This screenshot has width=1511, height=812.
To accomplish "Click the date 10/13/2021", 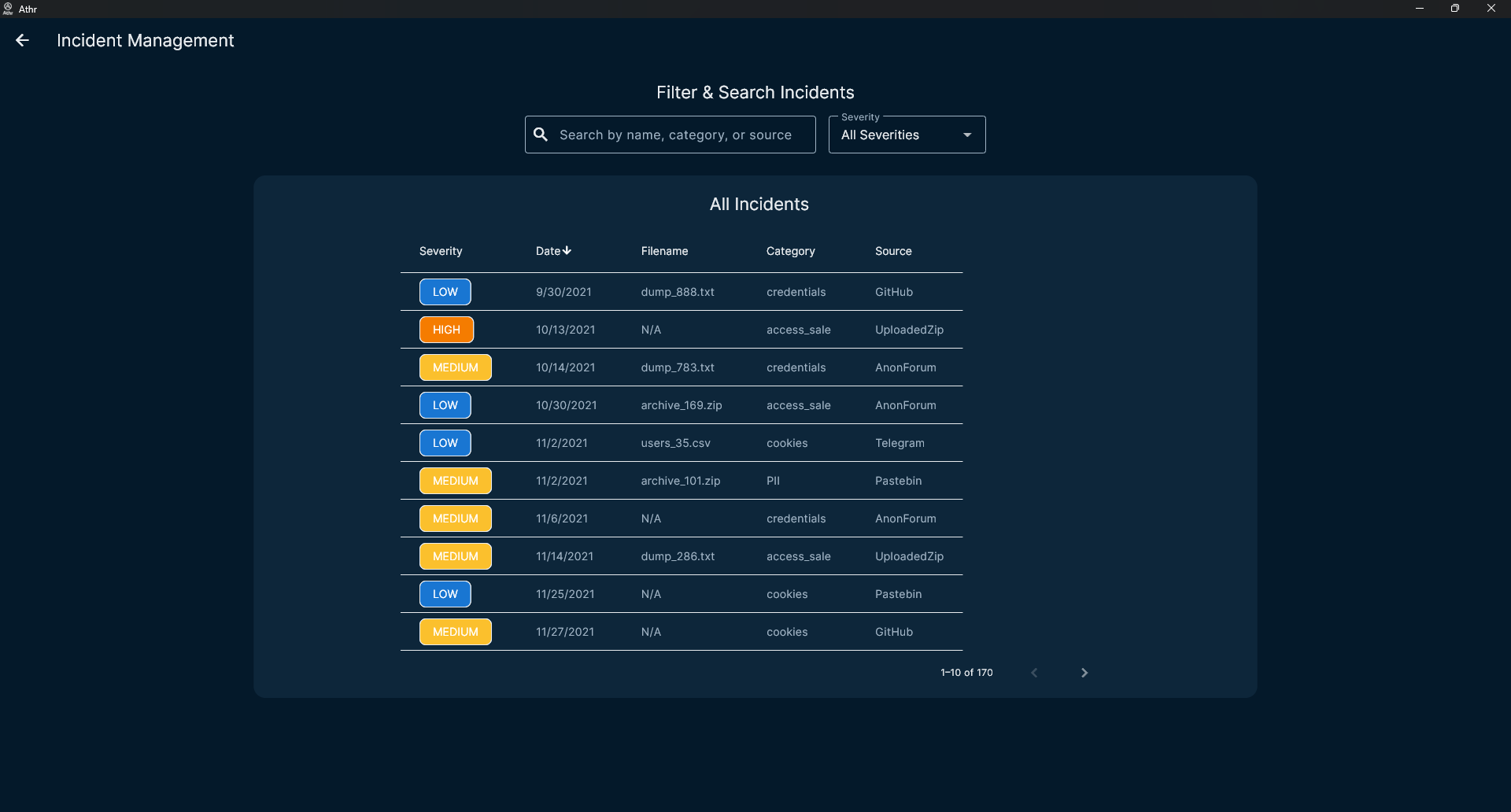I will pos(566,330).
